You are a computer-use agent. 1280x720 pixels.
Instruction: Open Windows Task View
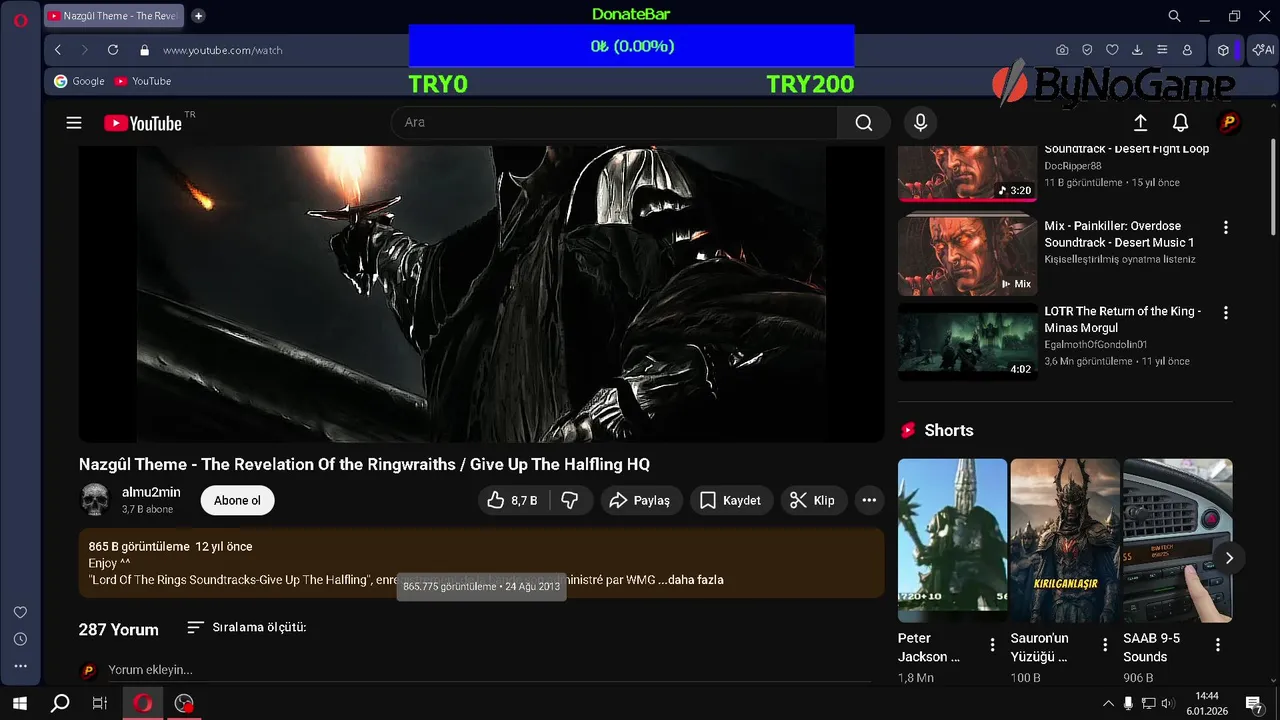(x=99, y=703)
